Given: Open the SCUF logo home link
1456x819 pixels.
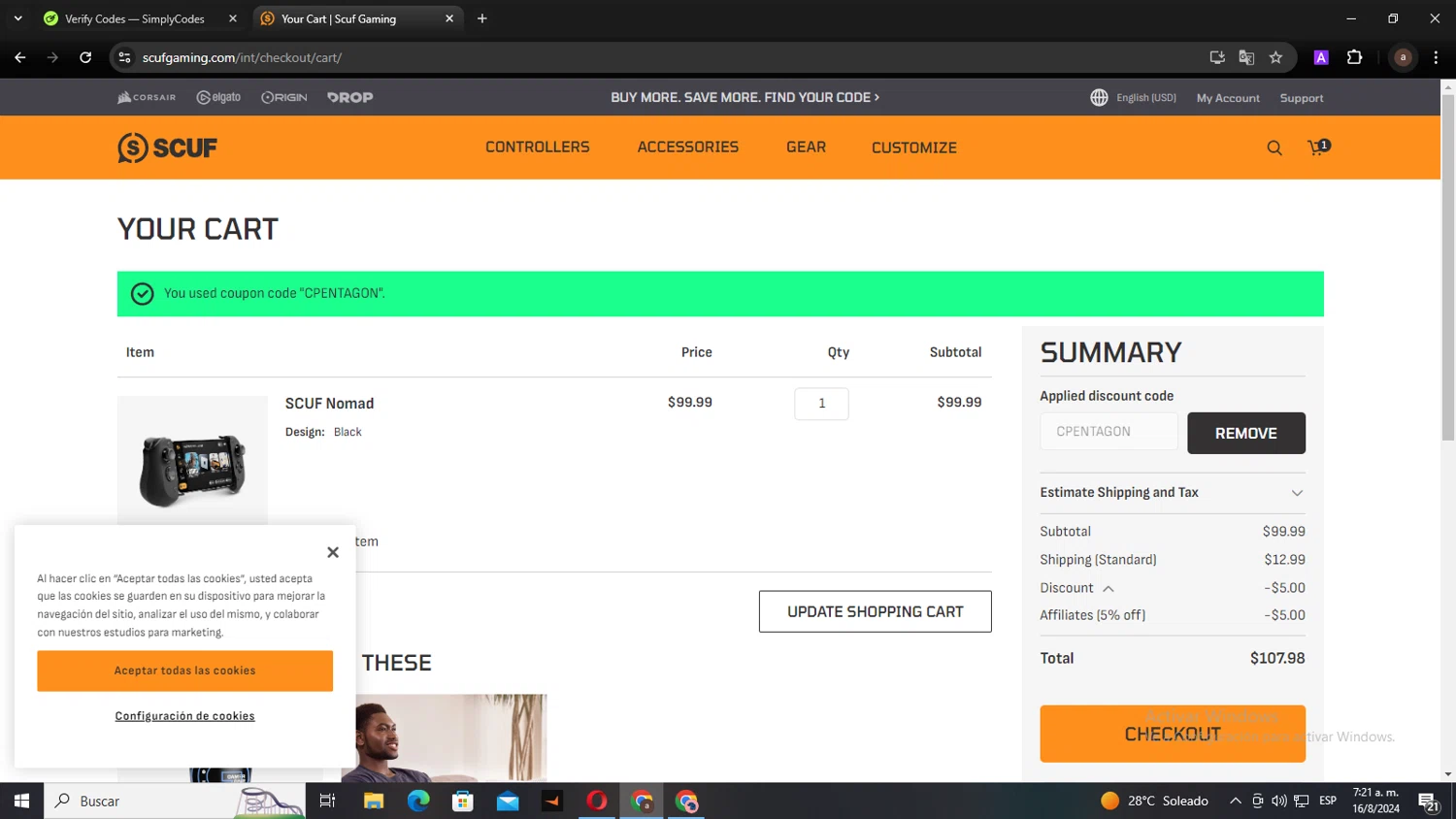Looking at the screenshot, I should click(167, 147).
